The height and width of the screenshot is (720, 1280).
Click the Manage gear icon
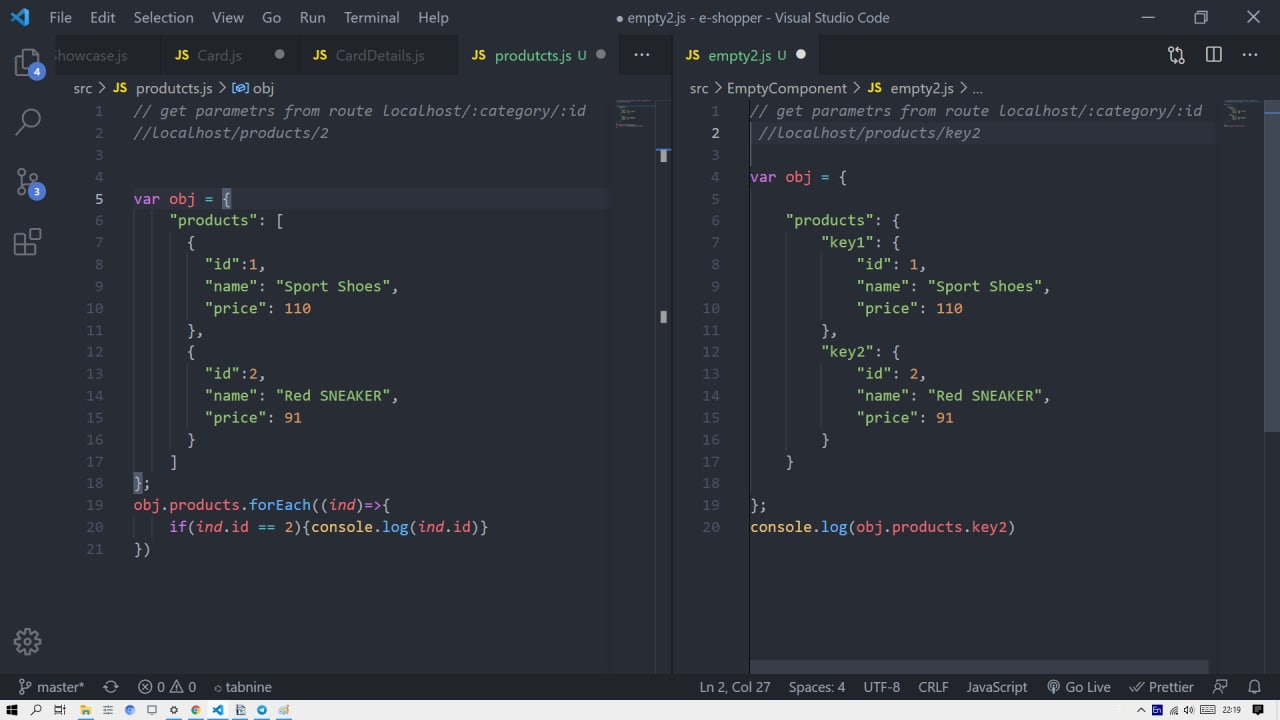27,642
